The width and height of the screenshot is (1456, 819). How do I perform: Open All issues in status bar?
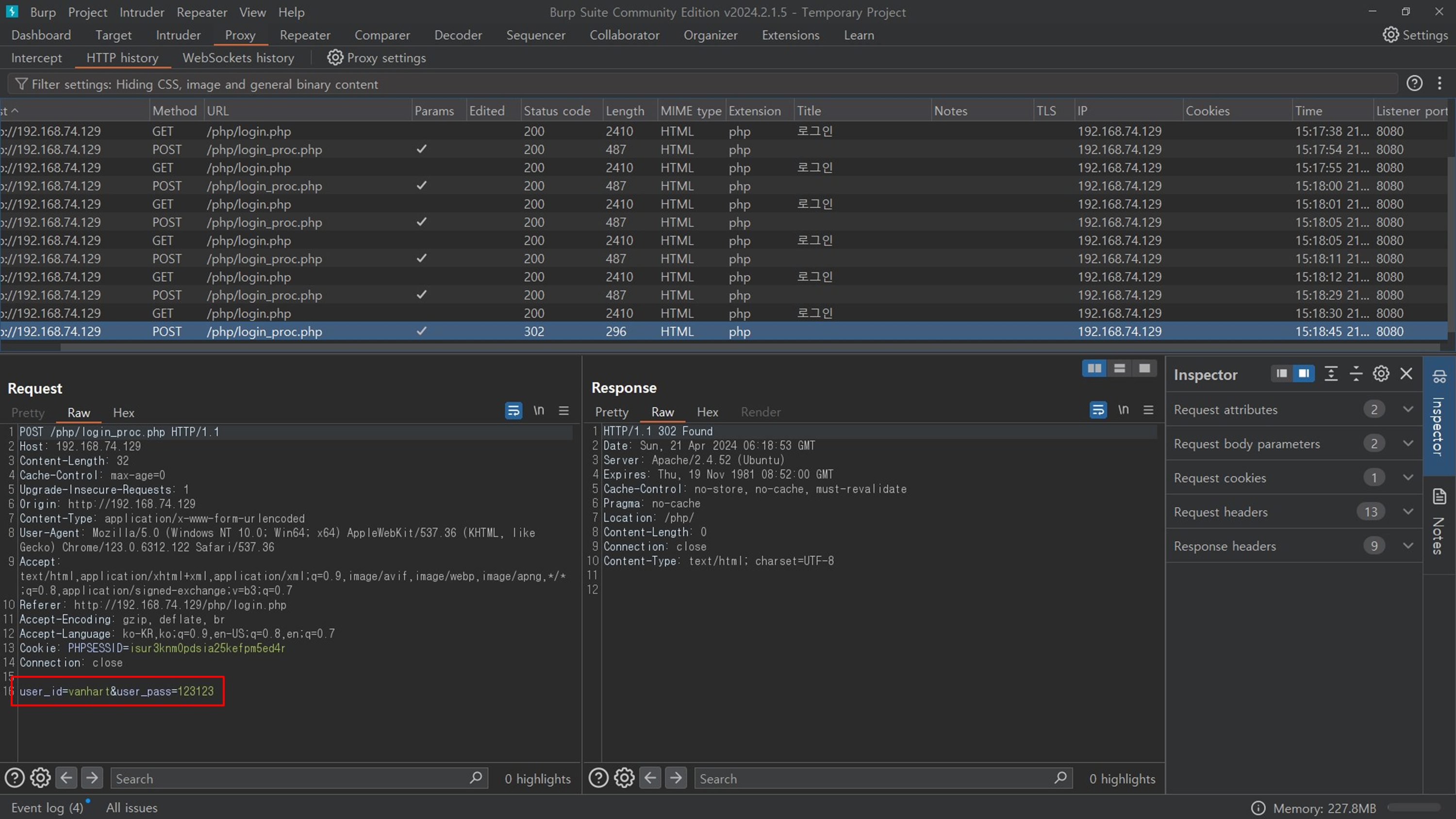click(132, 808)
